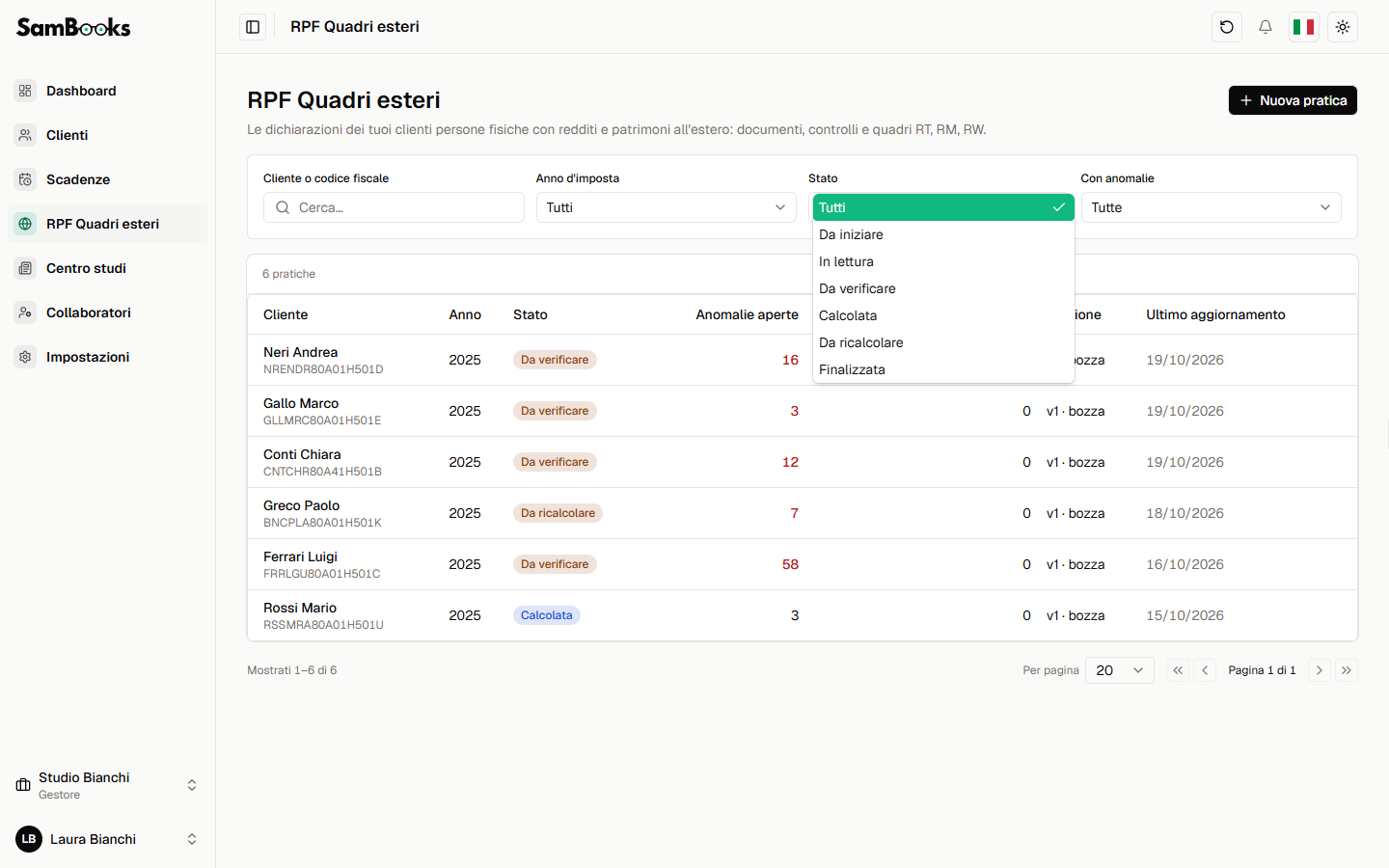Focus the Cerca client search field

[394, 207]
